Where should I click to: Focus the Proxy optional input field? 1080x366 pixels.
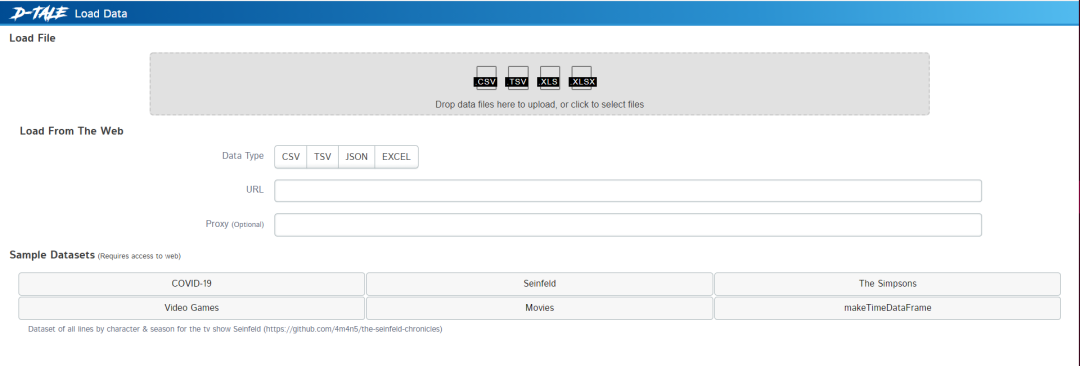pos(627,225)
